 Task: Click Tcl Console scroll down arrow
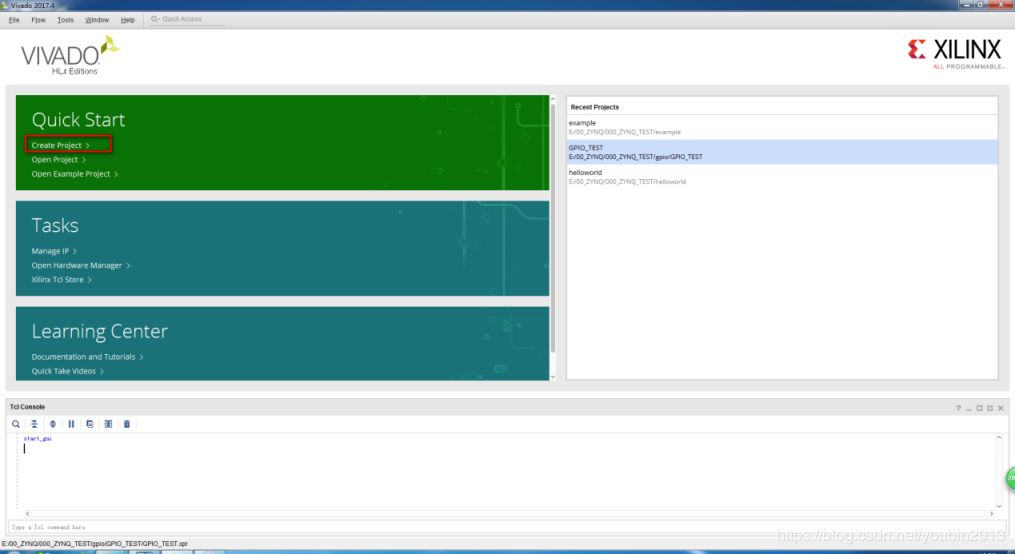pyautogui.click(x=999, y=506)
